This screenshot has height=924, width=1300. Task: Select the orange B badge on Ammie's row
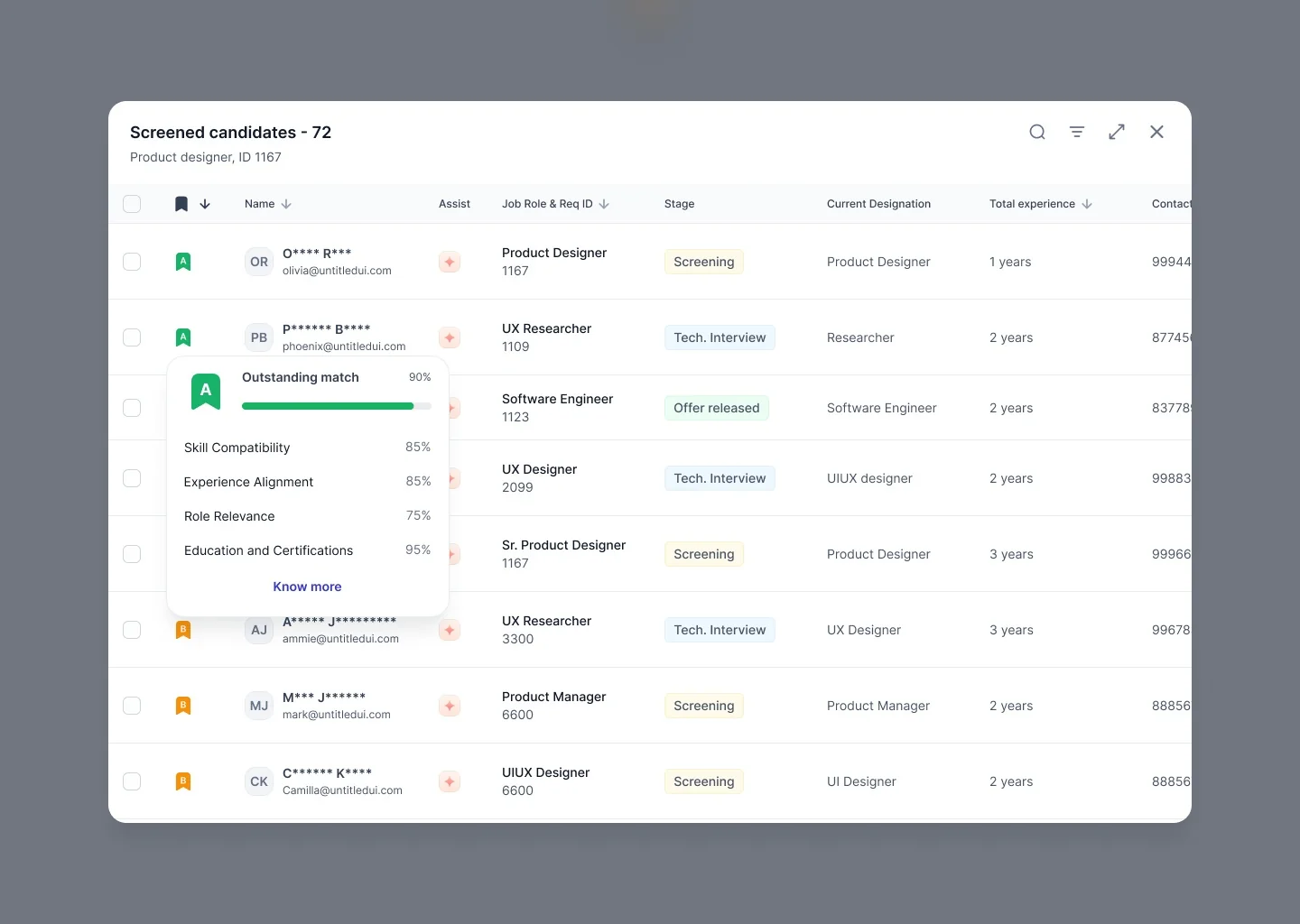coord(183,630)
